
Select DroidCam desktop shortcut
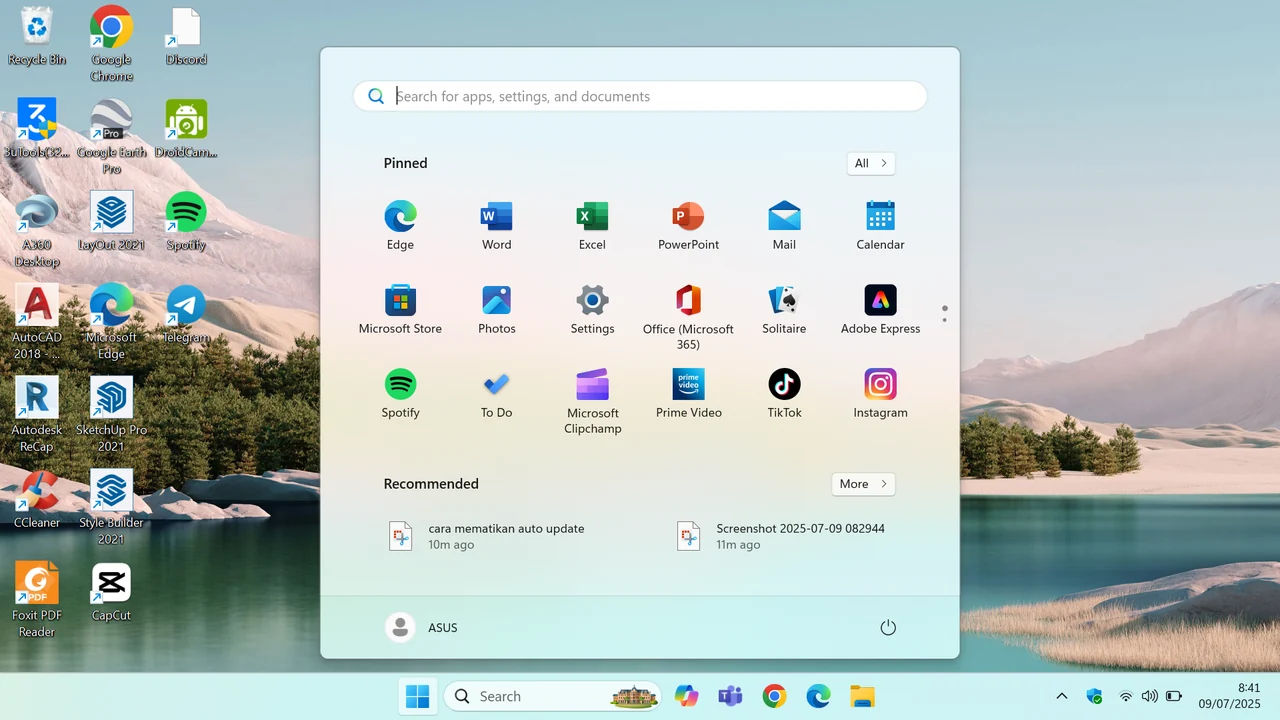coord(186,129)
